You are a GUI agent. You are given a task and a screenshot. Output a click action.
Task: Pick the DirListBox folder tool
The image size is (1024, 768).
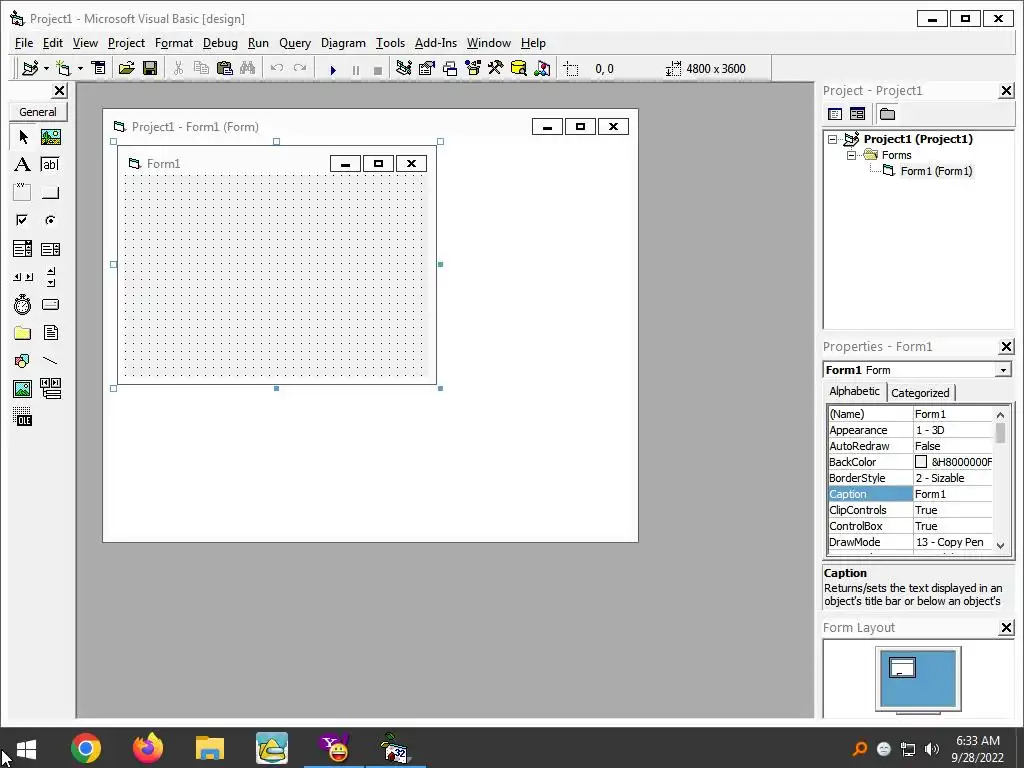click(x=23, y=333)
